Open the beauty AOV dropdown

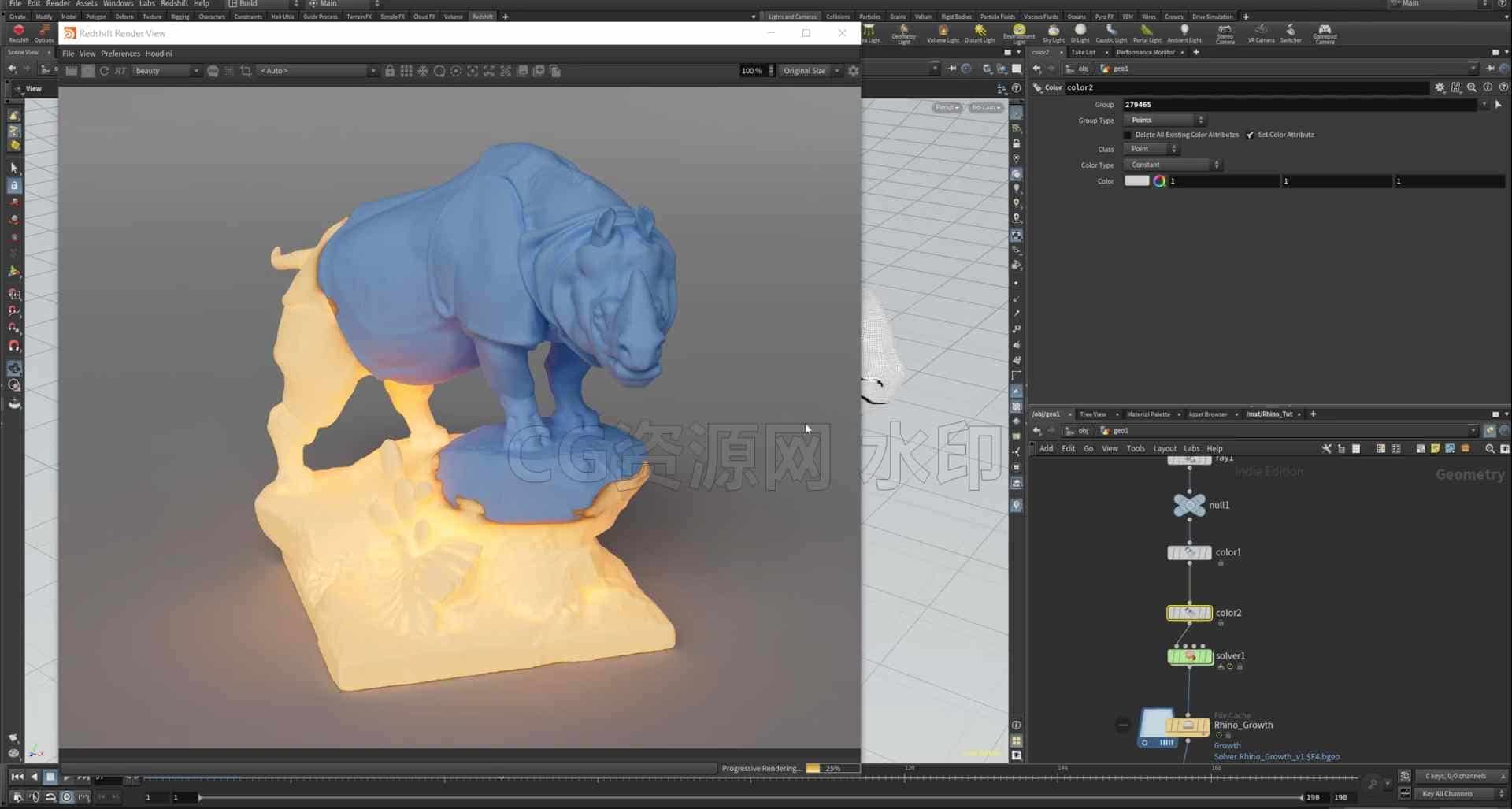pyautogui.click(x=166, y=71)
